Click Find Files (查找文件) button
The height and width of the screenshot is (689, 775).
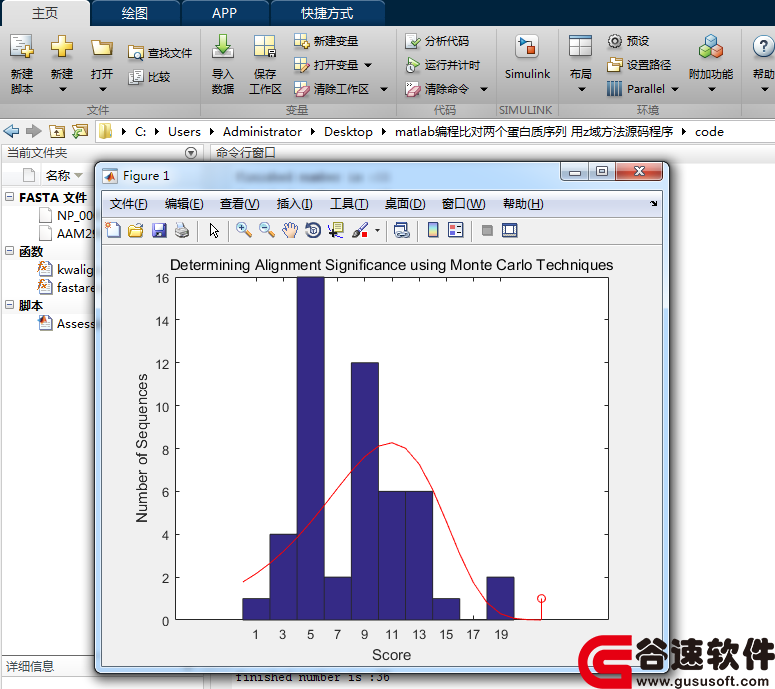click(160, 53)
